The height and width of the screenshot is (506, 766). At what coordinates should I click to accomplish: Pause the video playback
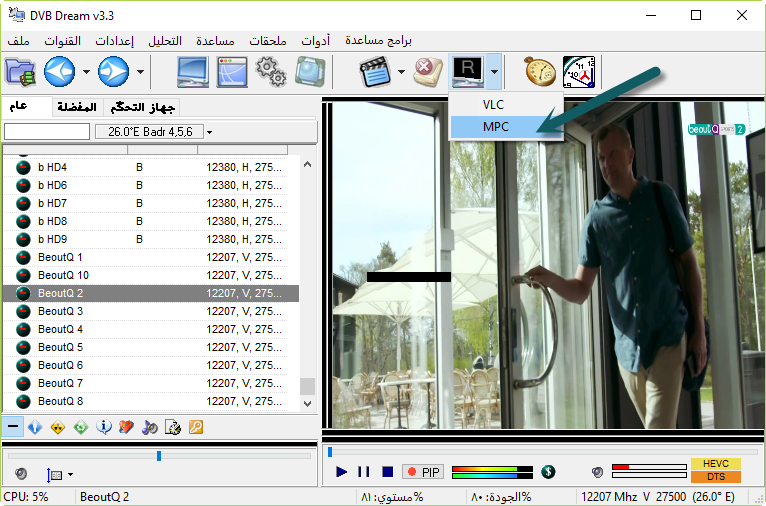(363, 472)
